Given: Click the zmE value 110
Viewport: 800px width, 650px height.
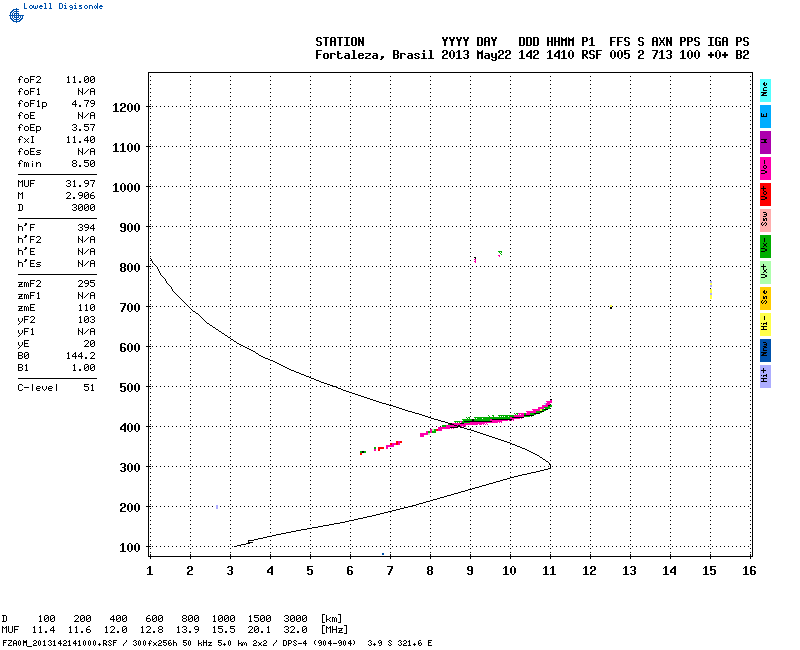Looking at the screenshot, I should click(86, 308).
